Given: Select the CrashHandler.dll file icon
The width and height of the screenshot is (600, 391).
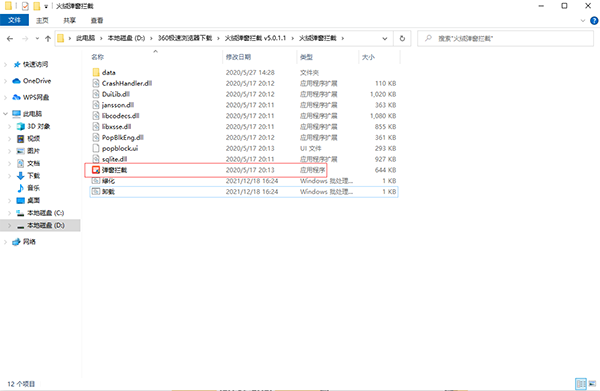Looking at the screenshot, I should point(96,83).
